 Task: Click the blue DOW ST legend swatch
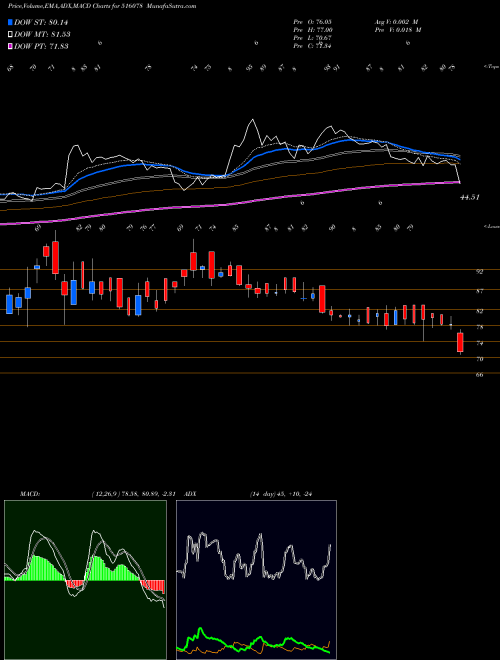click(x=11, y=22)
